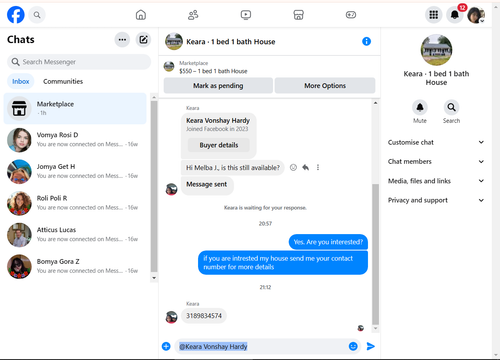Open the Friends icon in top bar

193,15
